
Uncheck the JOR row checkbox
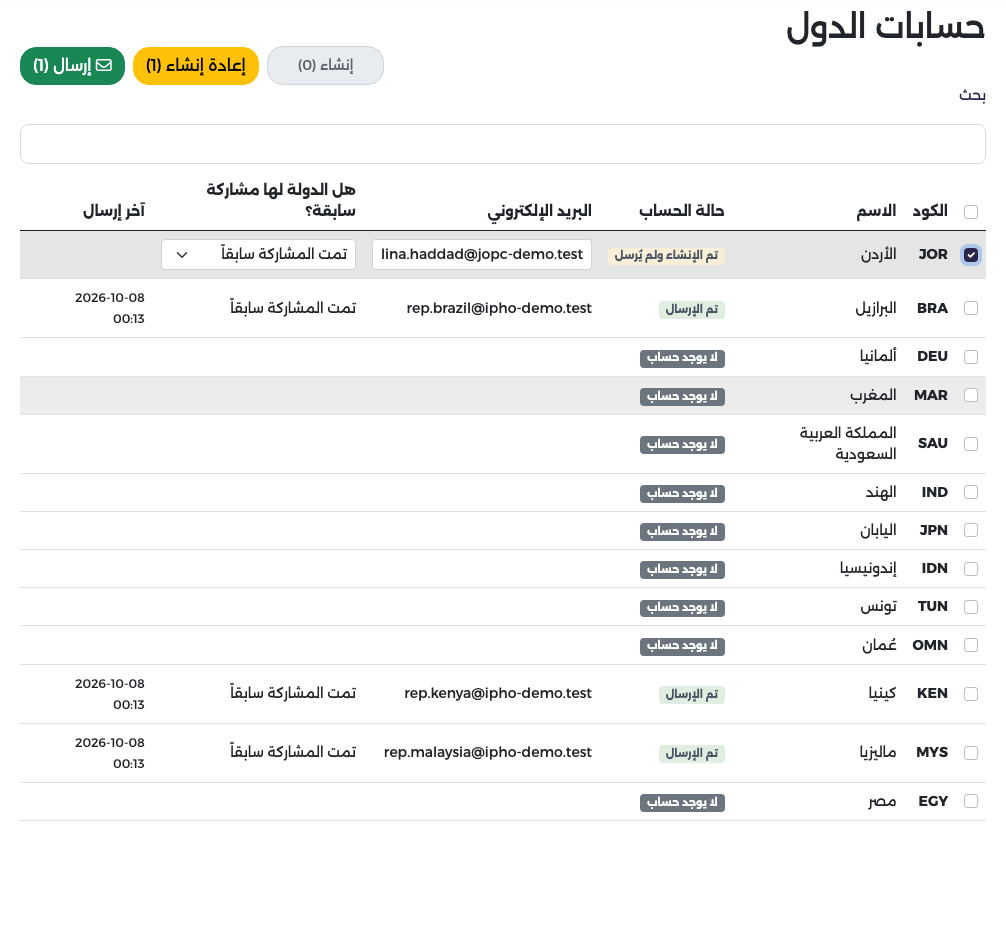[971, 255]
